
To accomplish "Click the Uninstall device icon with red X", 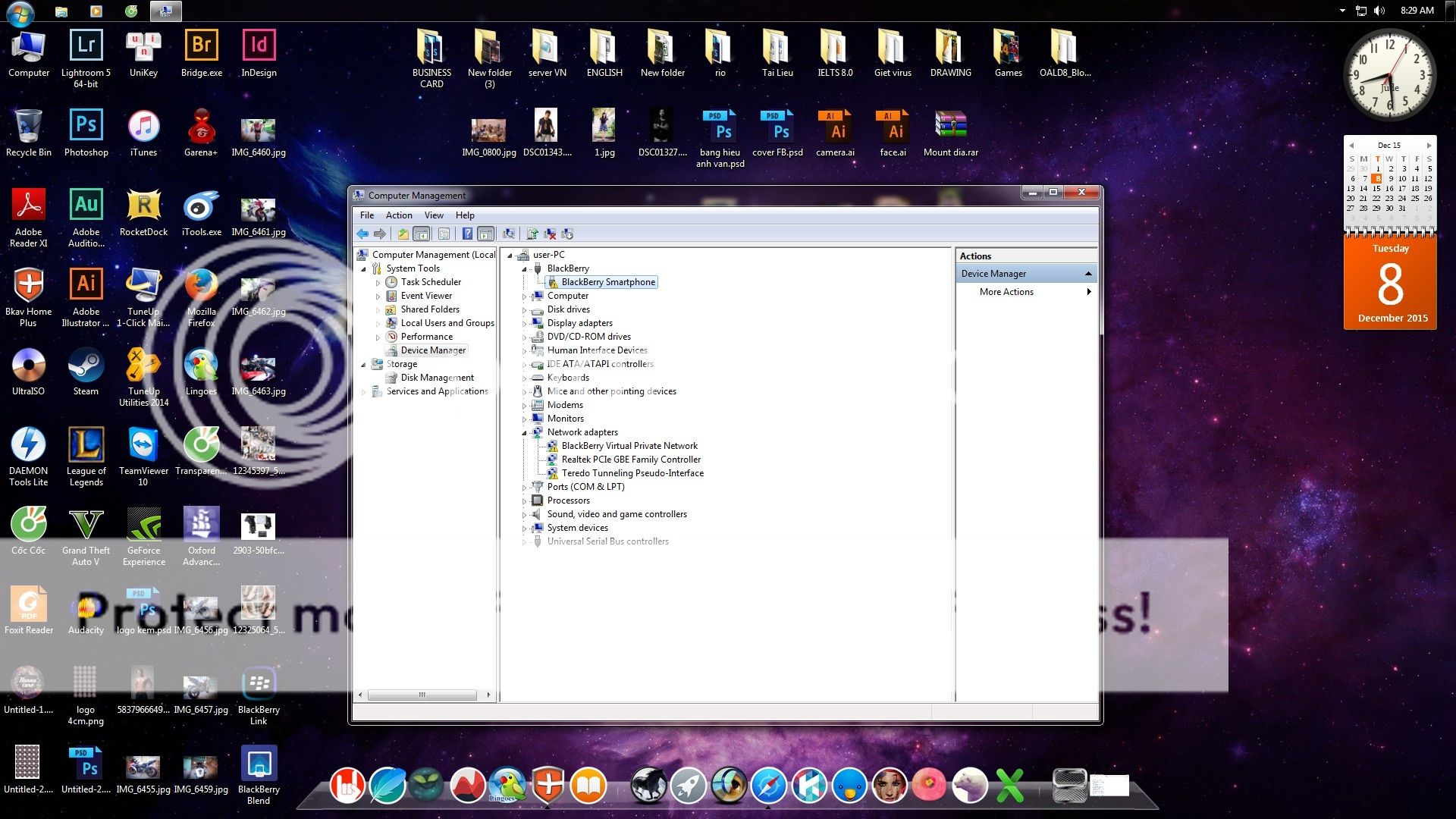I will 550,234.
